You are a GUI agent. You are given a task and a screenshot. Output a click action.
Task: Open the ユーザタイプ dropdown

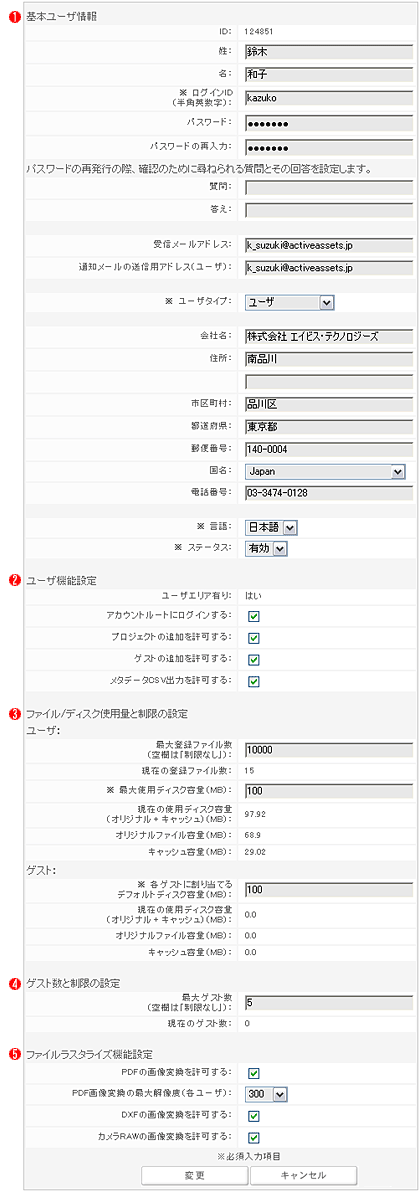click(x=289, y=302)
